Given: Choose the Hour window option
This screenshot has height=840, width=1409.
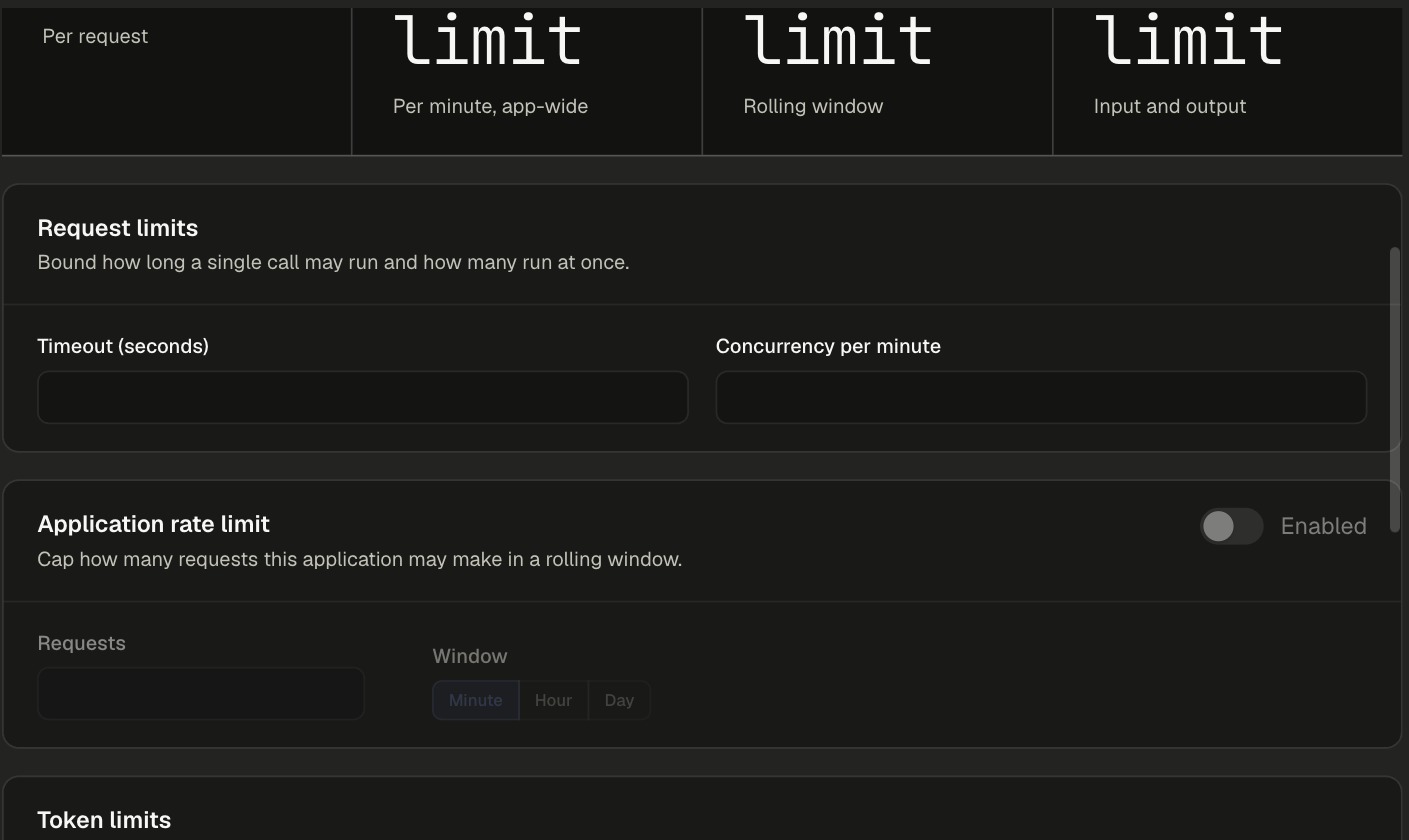Looking at the screenshot, I should click(553, 700).
